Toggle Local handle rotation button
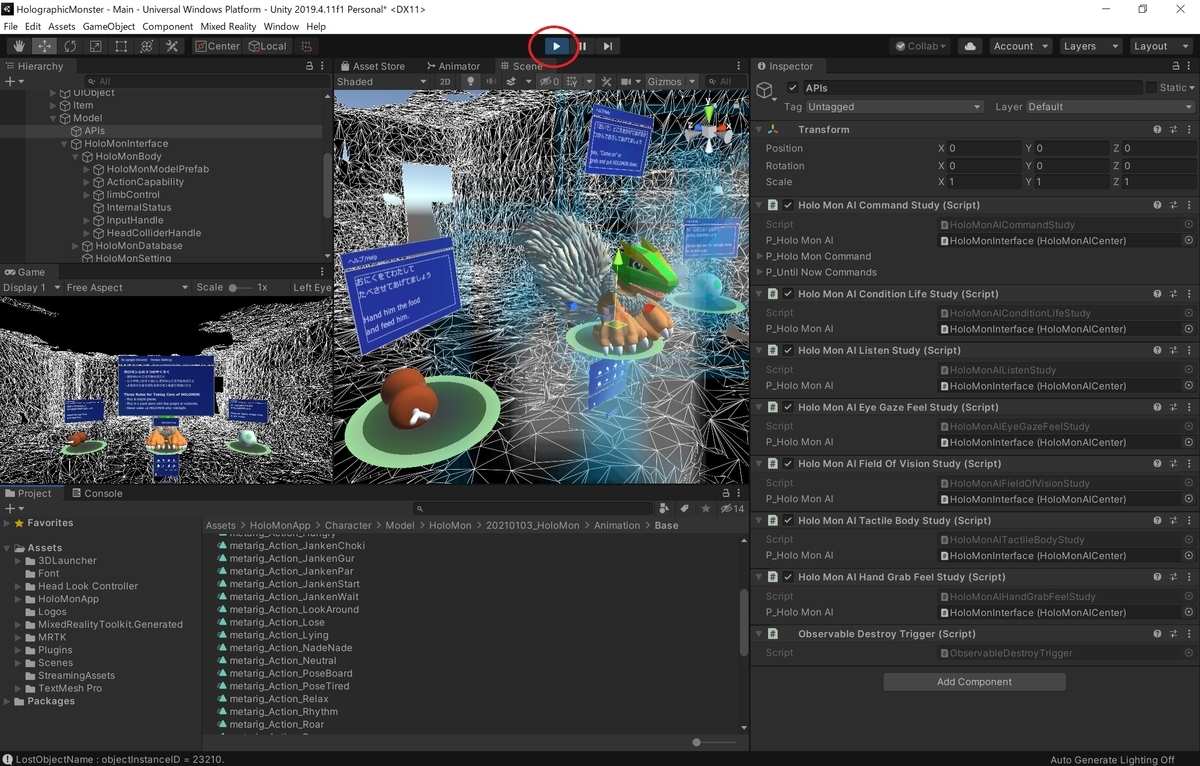The width and height of the screenshot is (1200, 766). tap(267, 46)
